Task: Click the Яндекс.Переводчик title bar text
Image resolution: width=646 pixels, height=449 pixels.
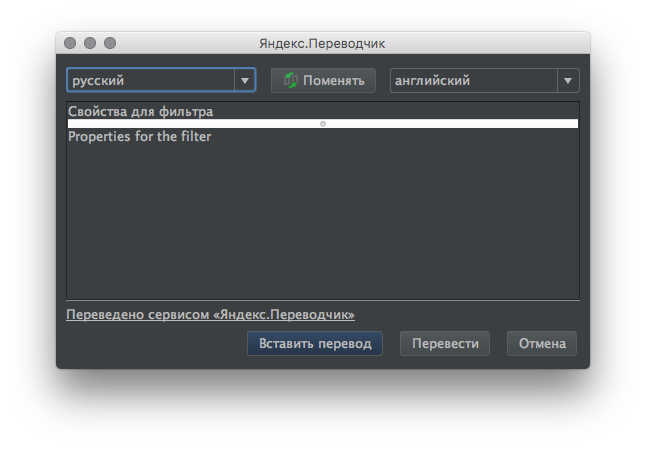Action: tap(322, 43)
